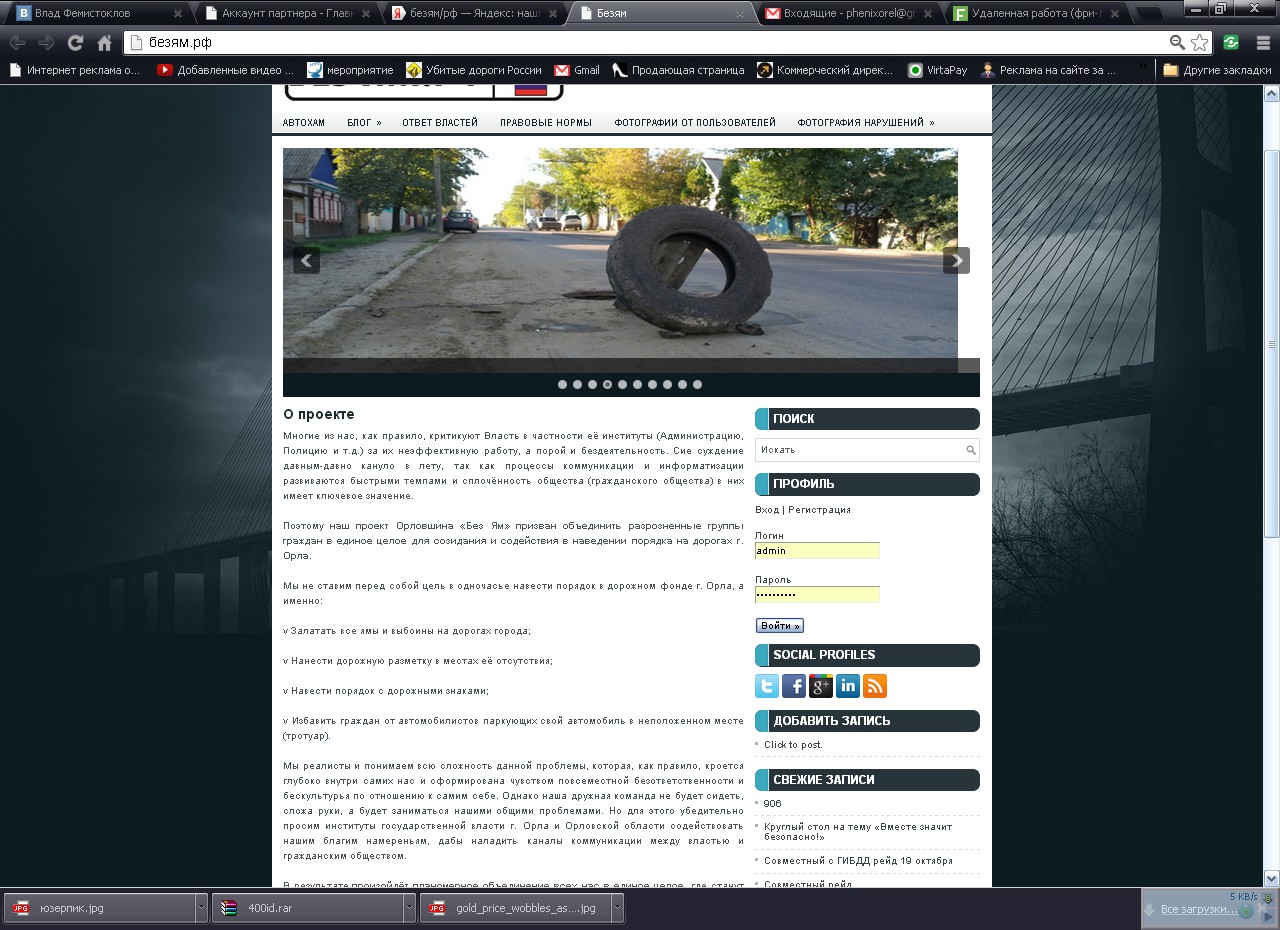The height and width of the screenshot is (930, 1280).
Task: Open the zoom magnifier in the address bar
Action: [x=1177, y=43]
